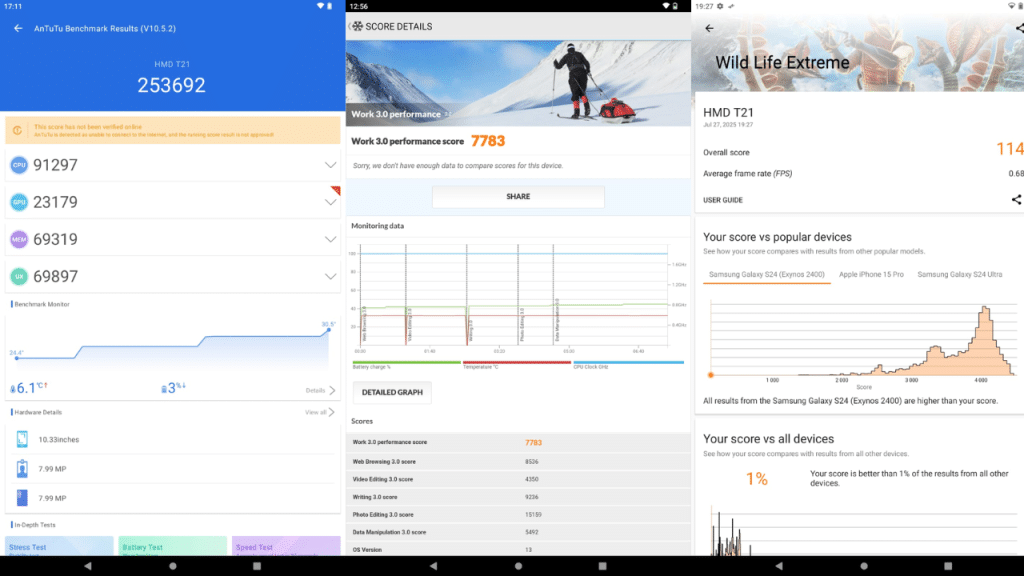Screen dimensions: 1024x576
Task: Tap share icon beside USER GUIDE
Action: coord(1017,200)
